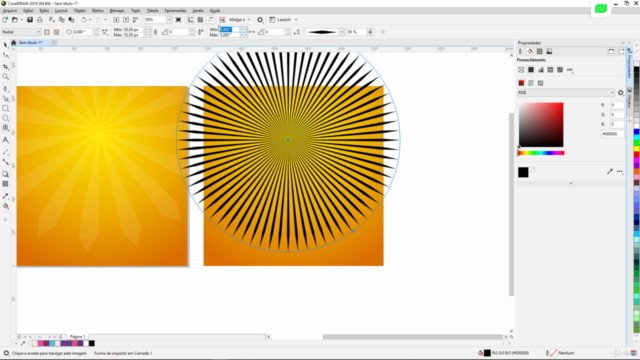
Task: Select the Color Eyedropper tool in toolbox
Action: (5, 196)
